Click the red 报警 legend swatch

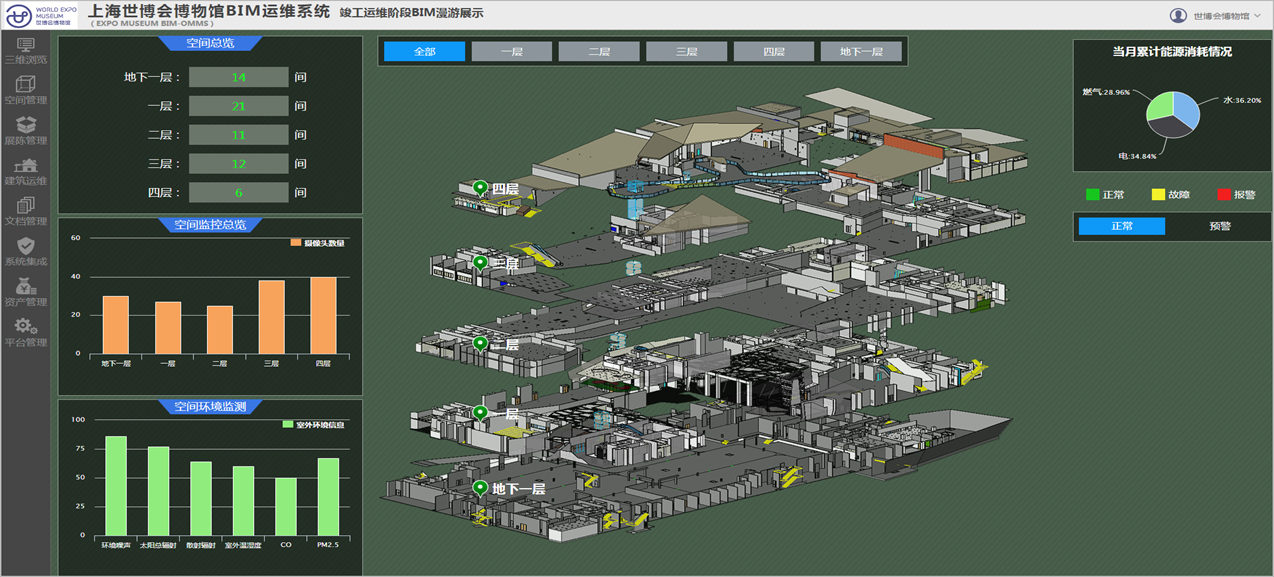(1223, 195)
